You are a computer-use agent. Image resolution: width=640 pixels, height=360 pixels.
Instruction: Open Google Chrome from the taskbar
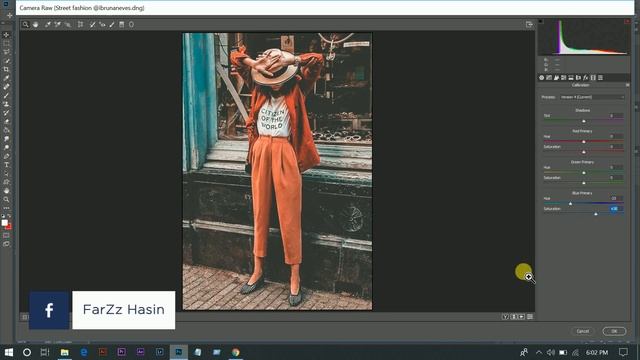[236, 352]
